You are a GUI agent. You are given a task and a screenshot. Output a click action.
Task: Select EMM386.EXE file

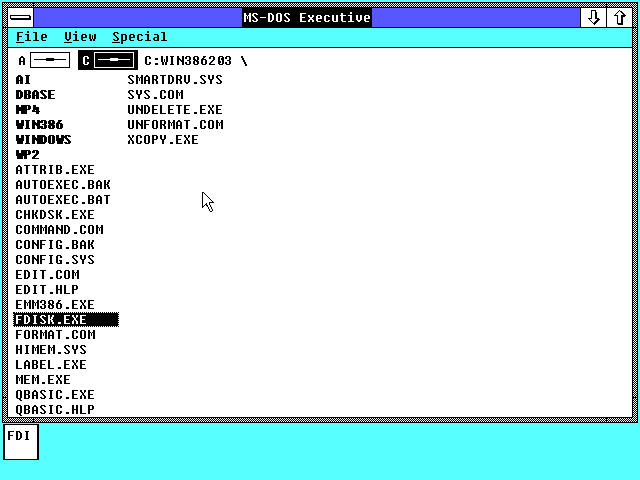[x=55, y=305]
